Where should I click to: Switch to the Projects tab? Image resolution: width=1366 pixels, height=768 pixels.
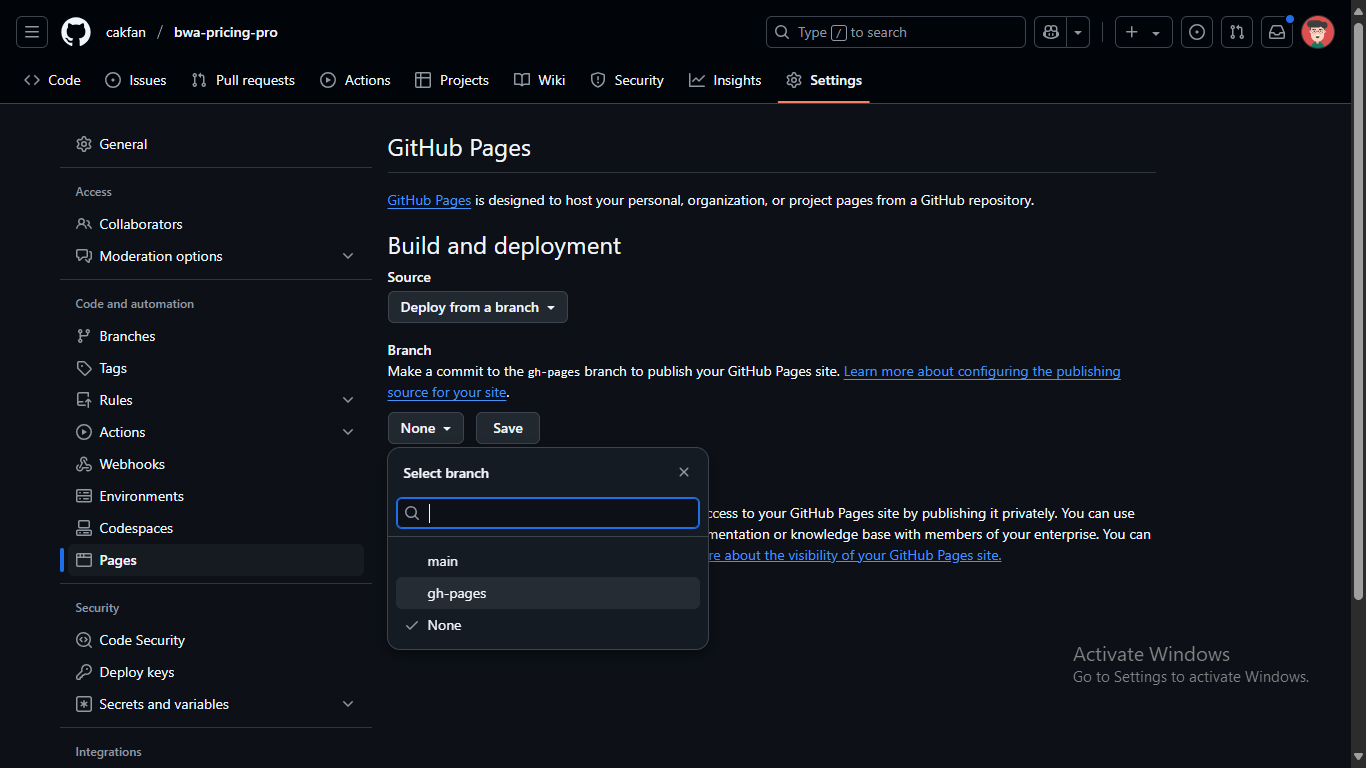click(x=452, y=80)
